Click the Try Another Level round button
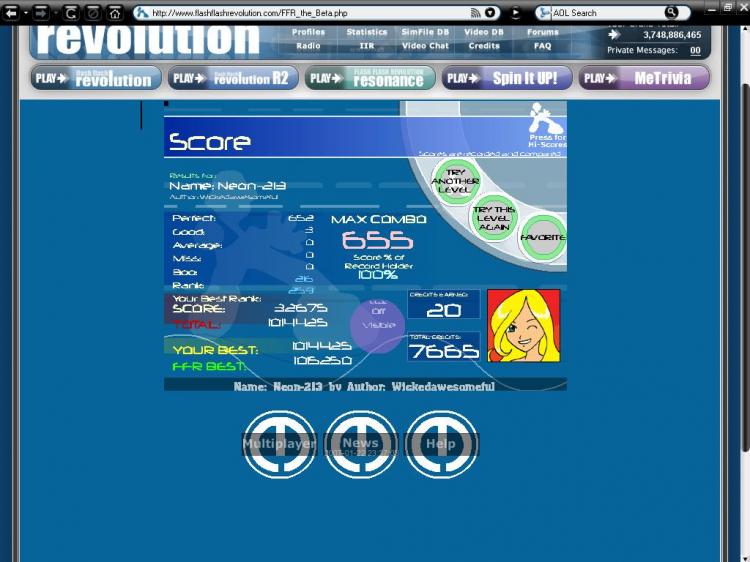This screenshot has height=562, width=750. (456, 181)
